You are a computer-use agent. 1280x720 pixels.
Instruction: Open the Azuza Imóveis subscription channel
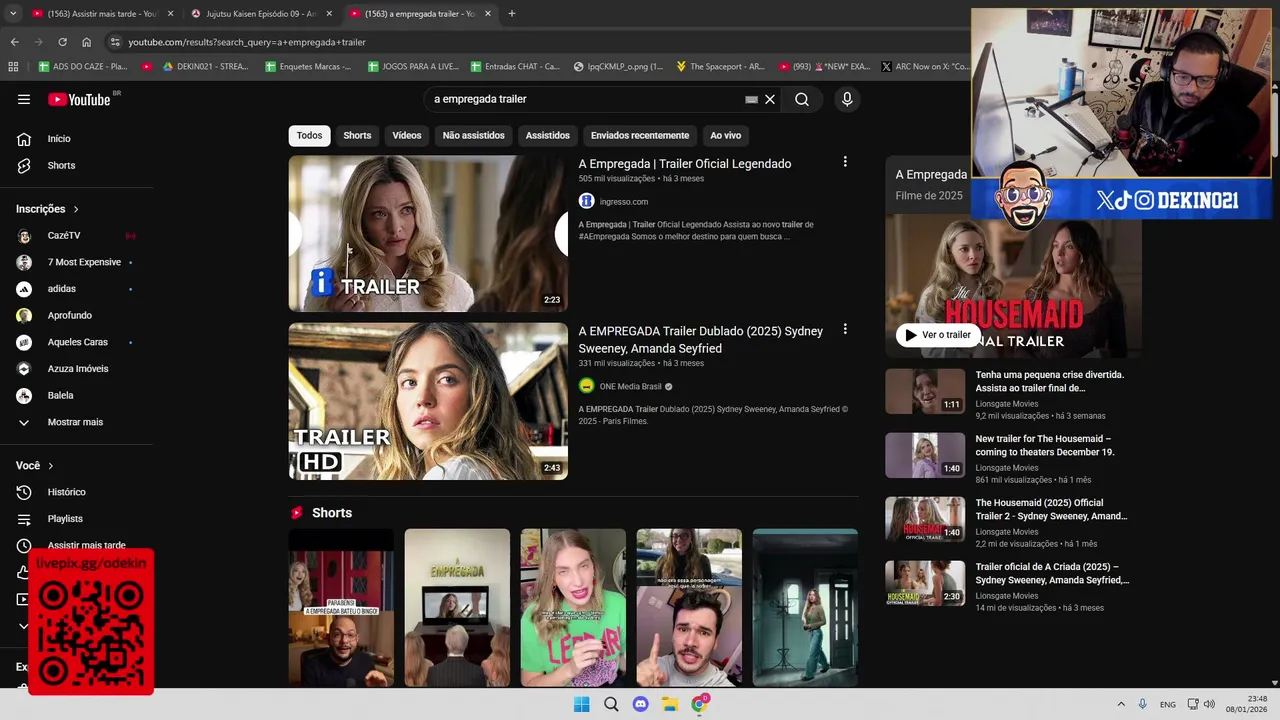coord(80,369)
